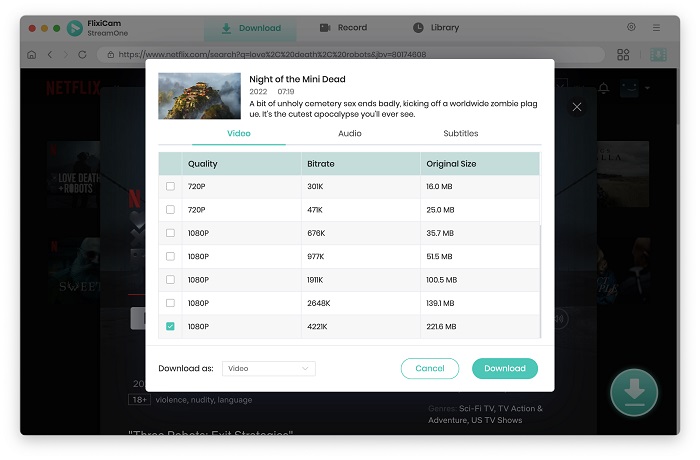Reload the page with the refresh icon

pos(82,54)
